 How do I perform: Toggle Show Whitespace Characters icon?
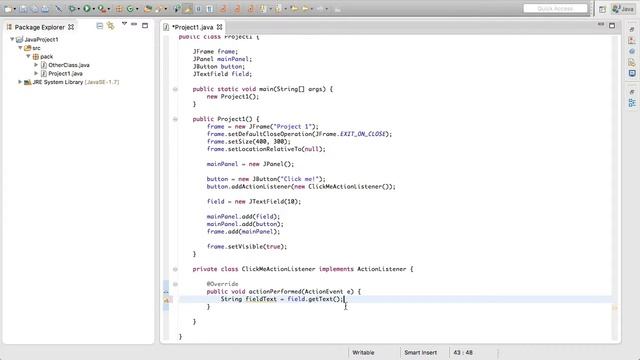[x=209, y=9]
